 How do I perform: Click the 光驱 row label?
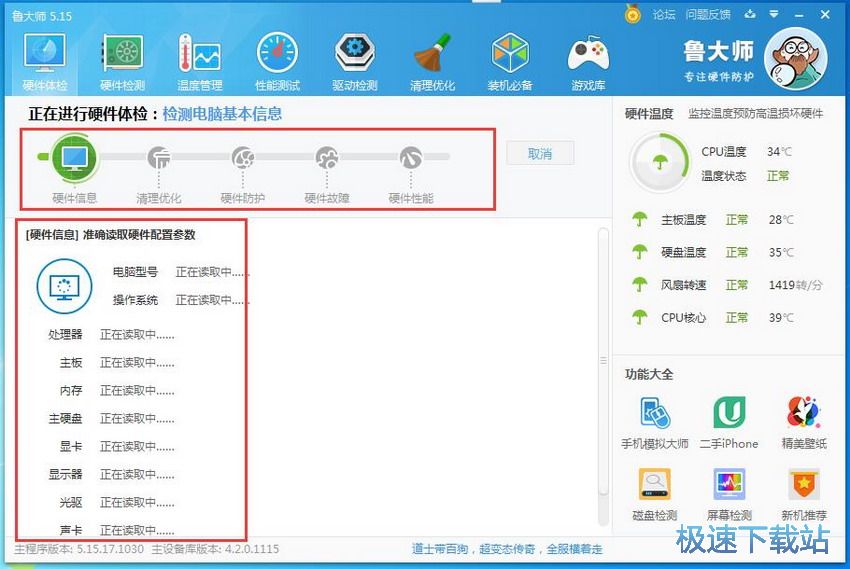click(x=71, y=502)
